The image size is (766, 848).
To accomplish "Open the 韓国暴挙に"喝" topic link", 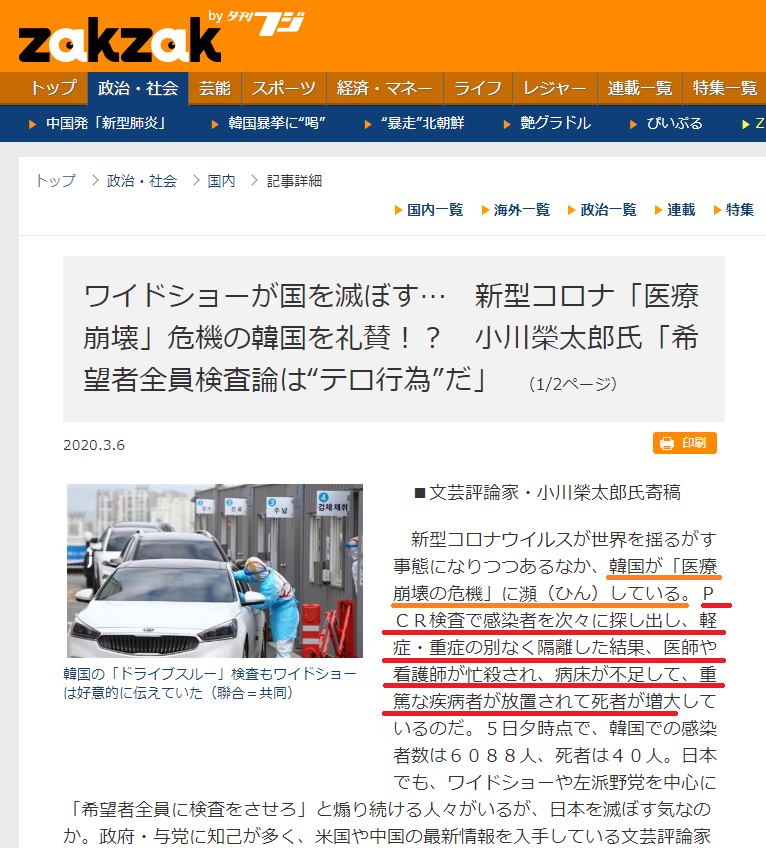I will (276, 123).
